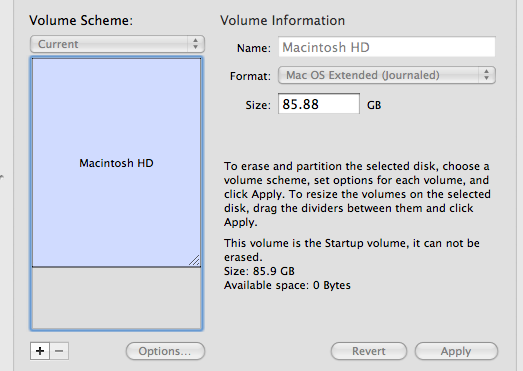The image size is (523, 371).
Task: Open the Format dropdown showing Mac OS Extended (Journaled)
Action: [387, 75]
